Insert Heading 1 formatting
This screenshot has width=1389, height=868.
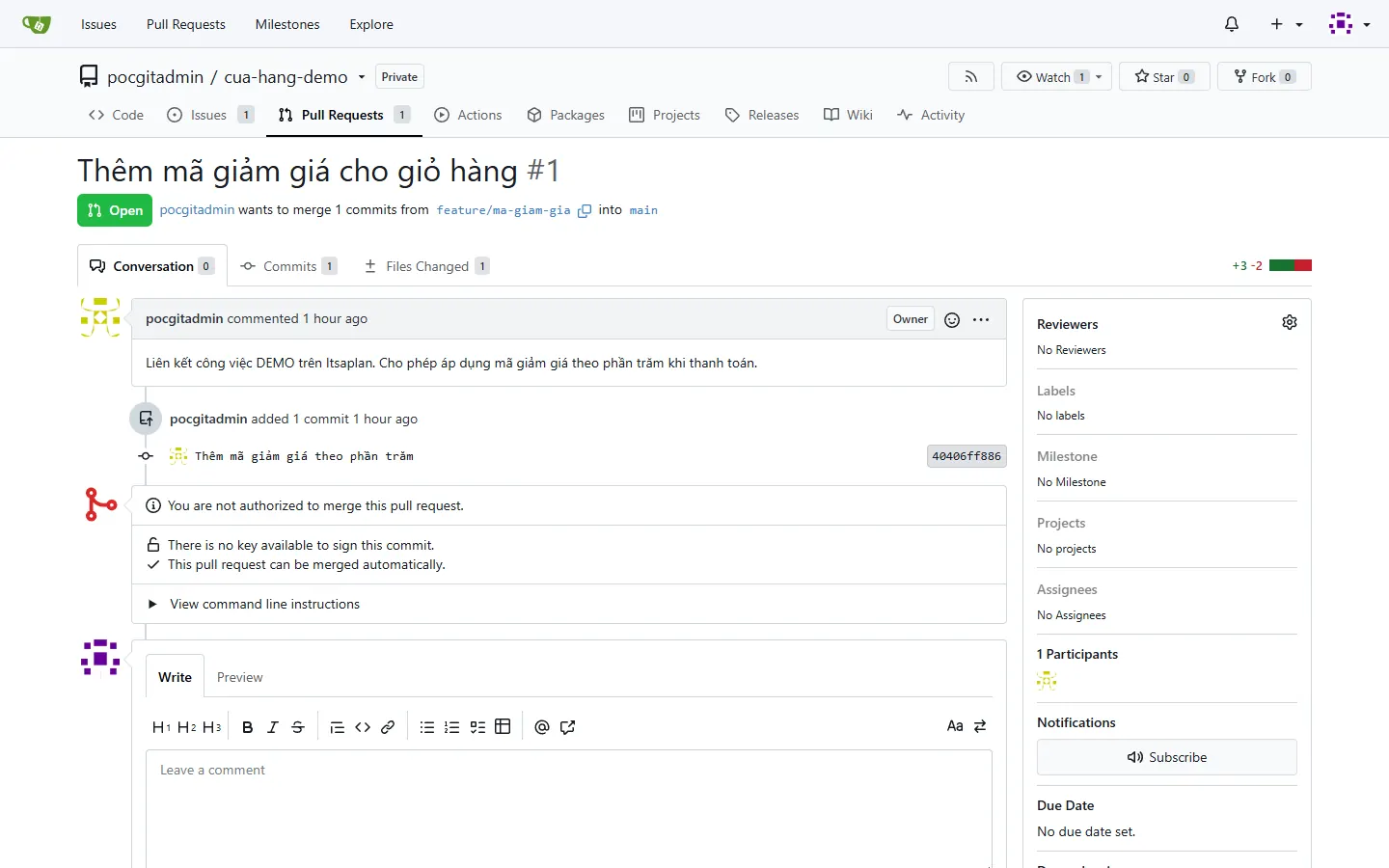pyautogui.click(x=161, y=727)
